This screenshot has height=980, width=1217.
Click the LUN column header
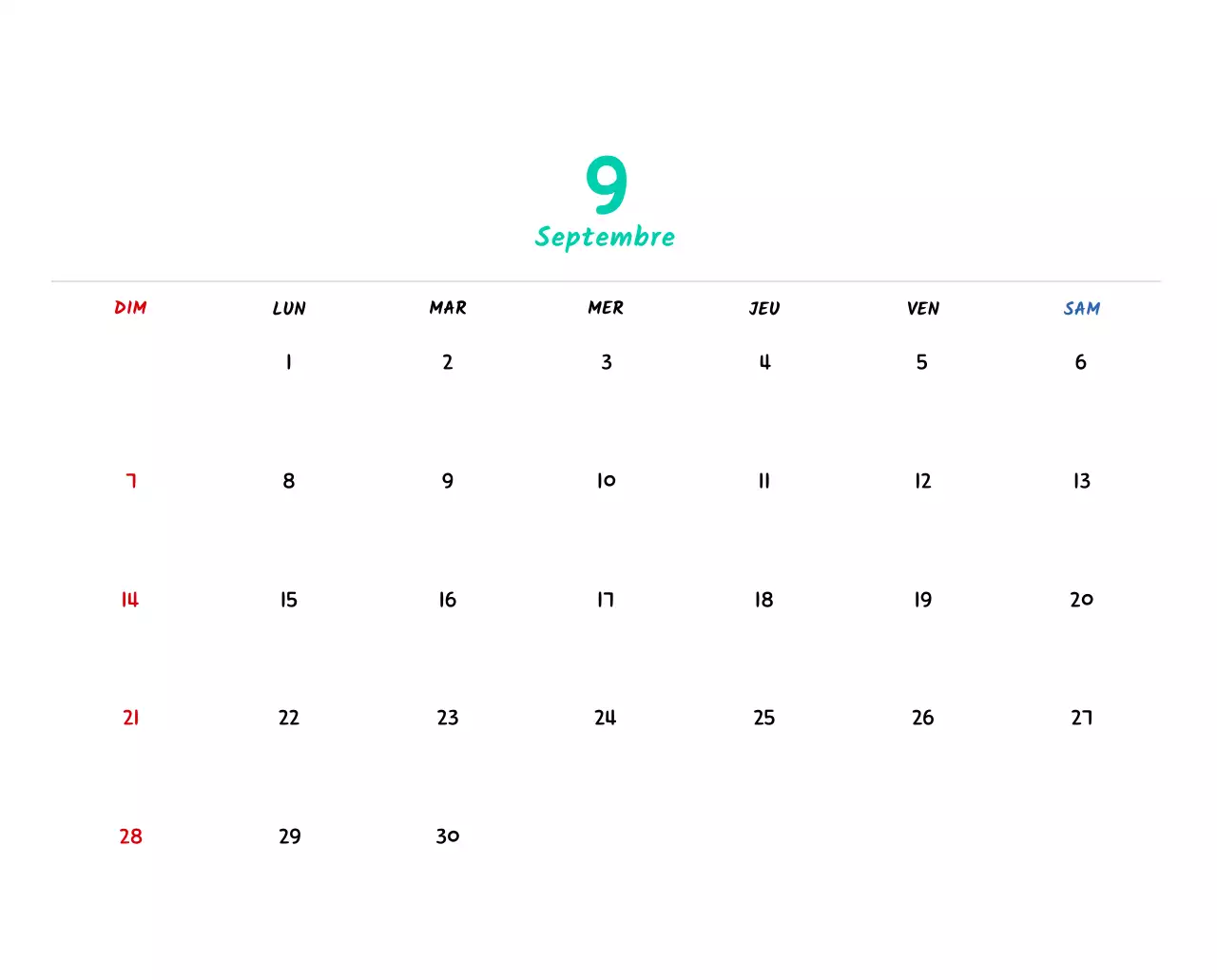pos(288,308)
